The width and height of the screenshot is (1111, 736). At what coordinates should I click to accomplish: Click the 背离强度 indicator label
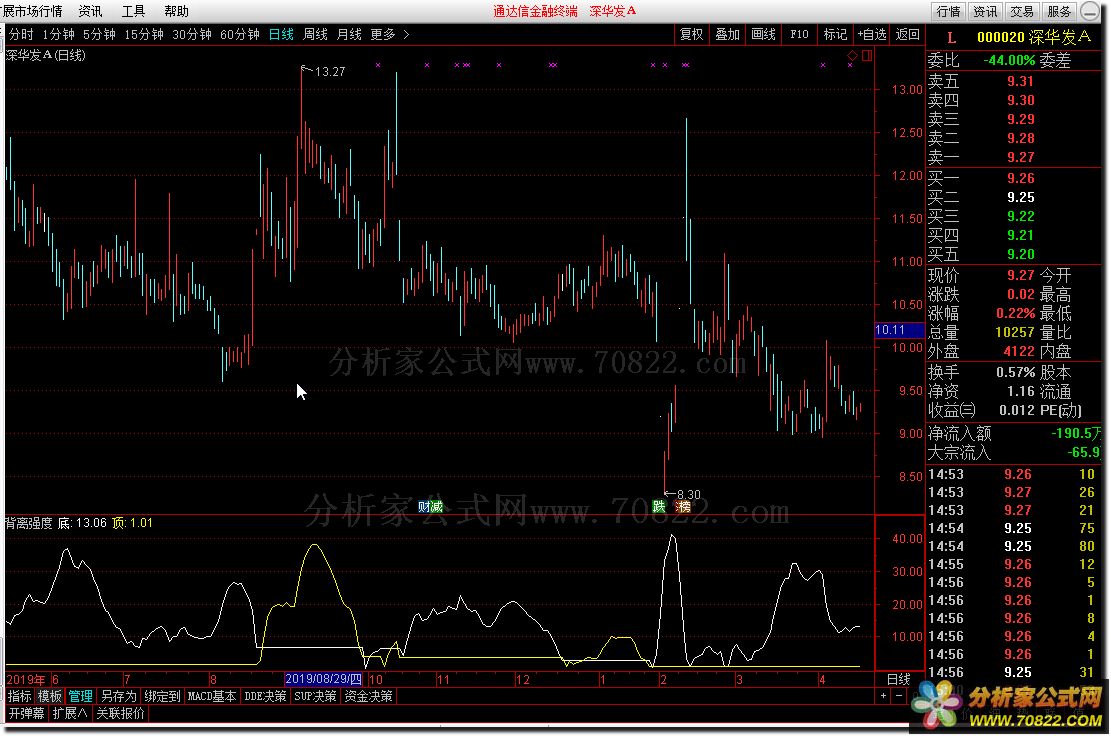click(x=29, y=523)
